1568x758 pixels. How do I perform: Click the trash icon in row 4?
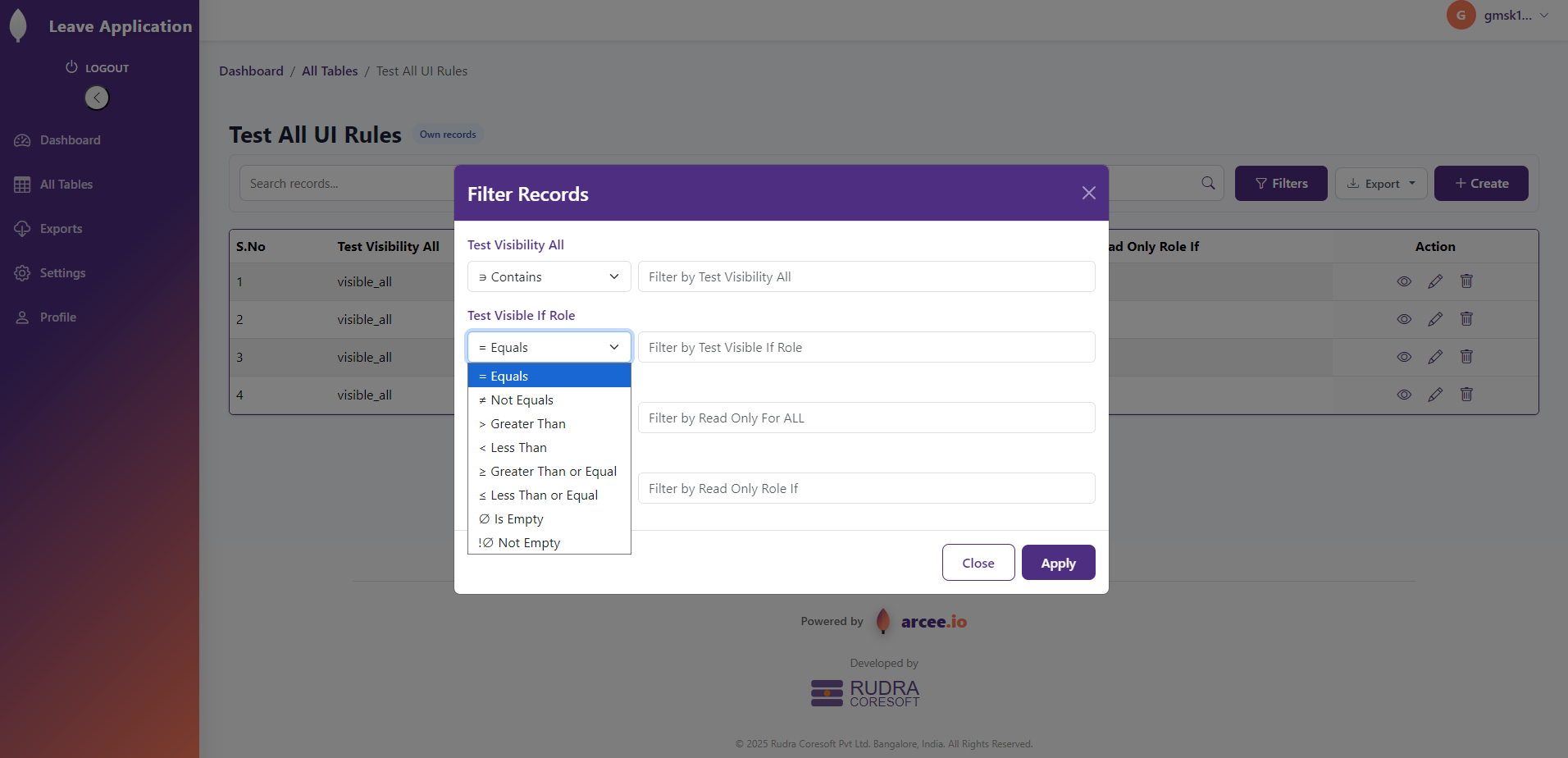tap(1466, 395)
